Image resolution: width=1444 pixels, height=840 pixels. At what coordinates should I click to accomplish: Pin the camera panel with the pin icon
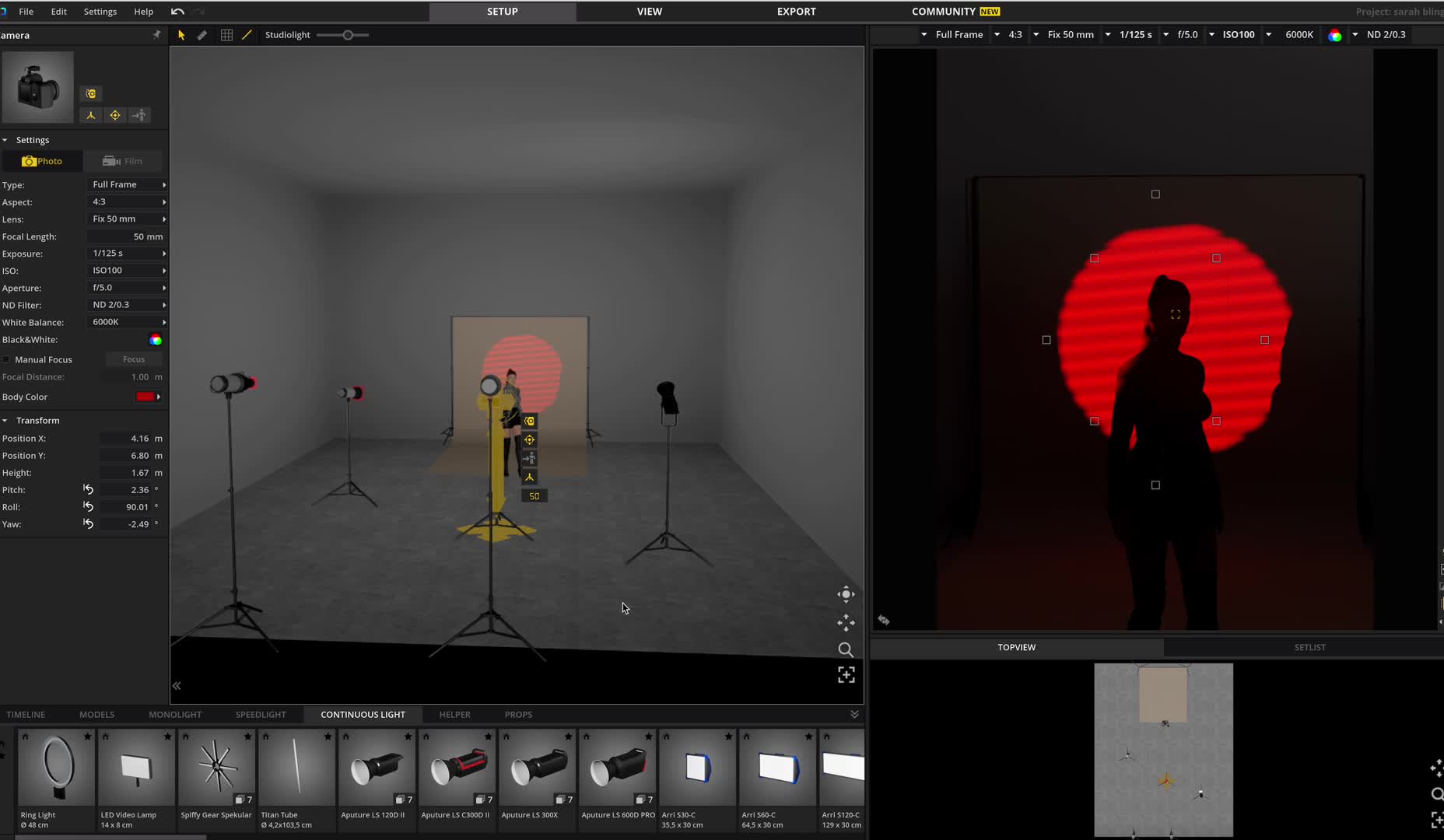click(x=156, y=35)
